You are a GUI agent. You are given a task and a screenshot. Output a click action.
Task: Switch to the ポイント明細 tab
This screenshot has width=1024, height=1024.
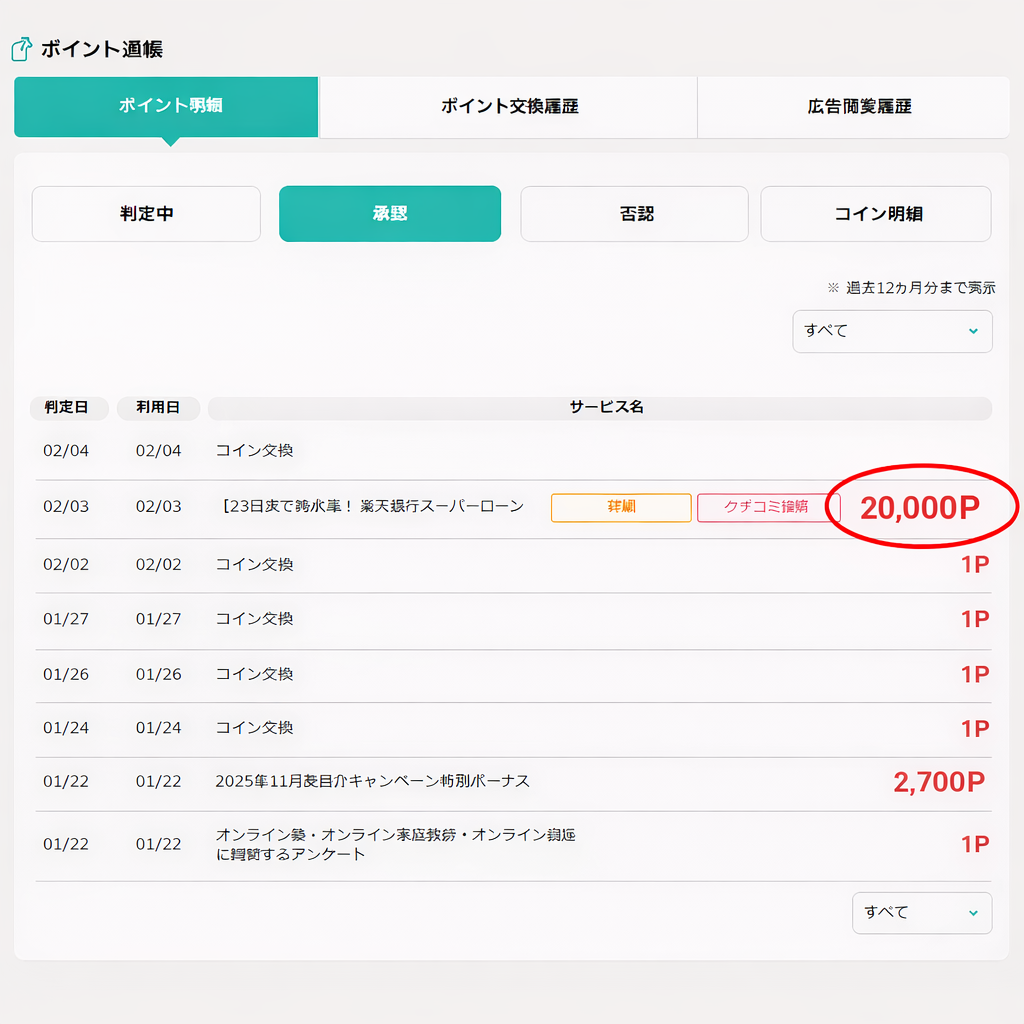[x=166, y=106]
